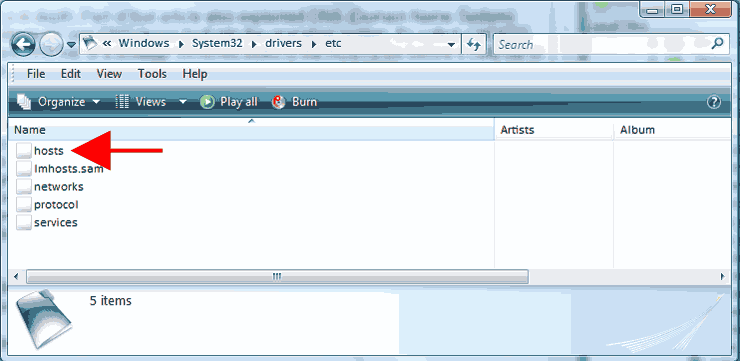740x361 pixels.
Task: Click the hosts file icon
Action: [24, 151]
